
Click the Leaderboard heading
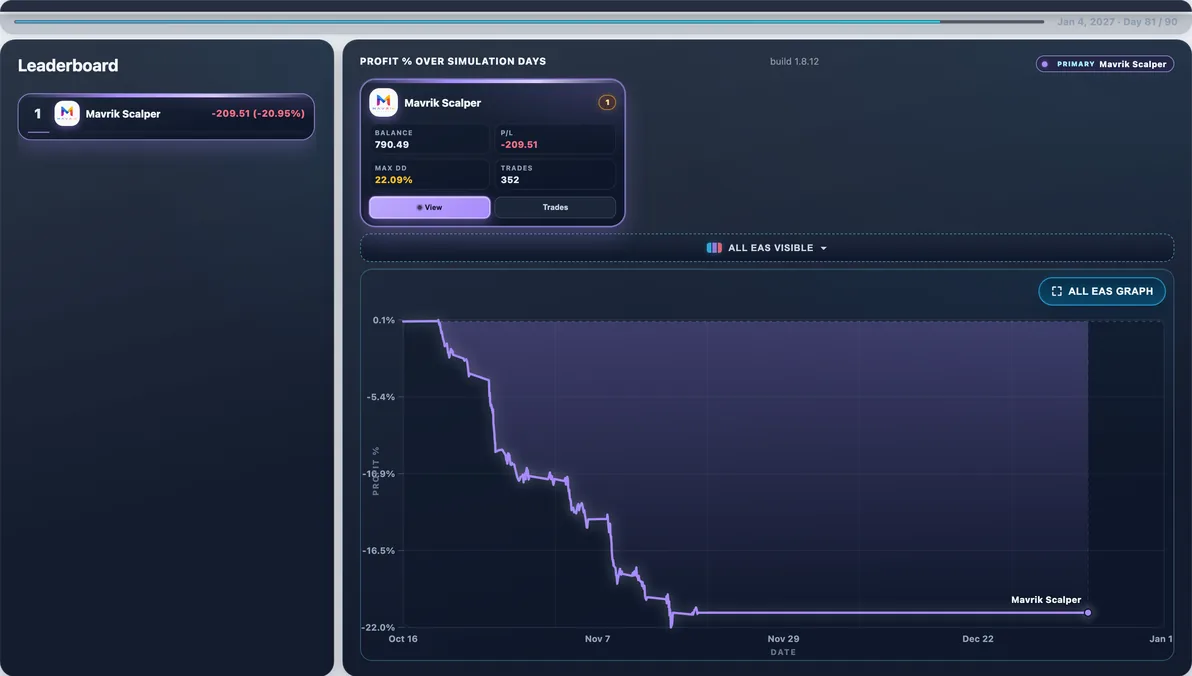click(x=68, y=65)
